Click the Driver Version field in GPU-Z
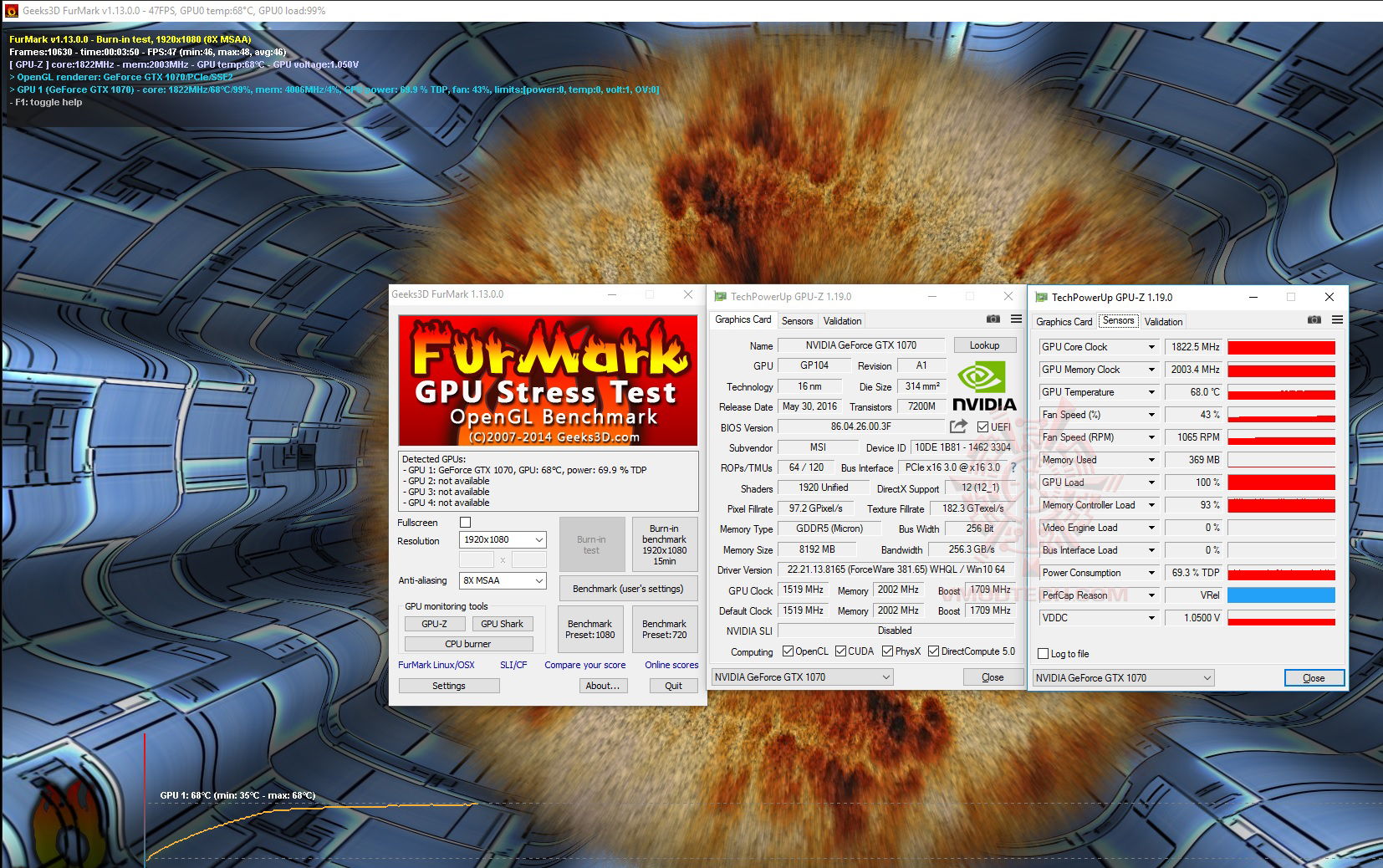Image resolution: width=1383 pixels, height=868 pixels. point(896,569)
